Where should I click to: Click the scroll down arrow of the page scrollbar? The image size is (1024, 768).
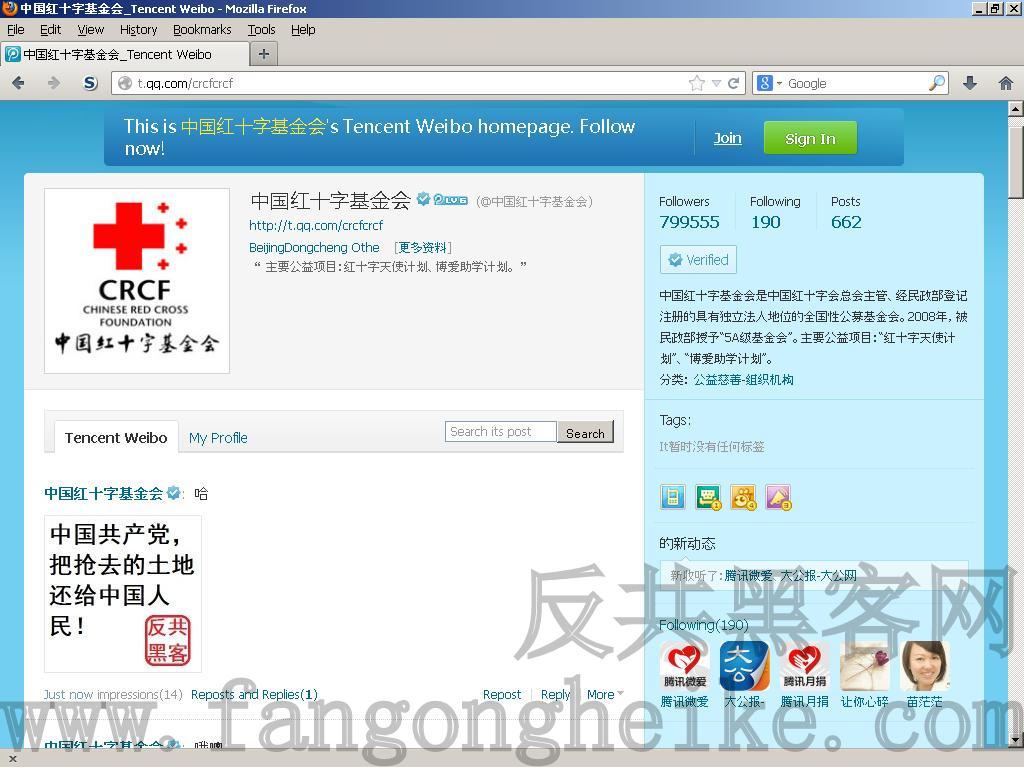(x=1016, y=740)
